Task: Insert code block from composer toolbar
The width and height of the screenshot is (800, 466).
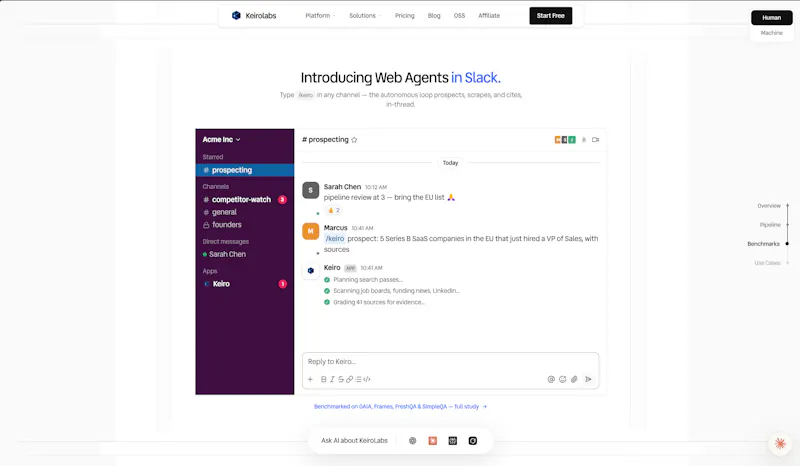Action: [367, 379]
